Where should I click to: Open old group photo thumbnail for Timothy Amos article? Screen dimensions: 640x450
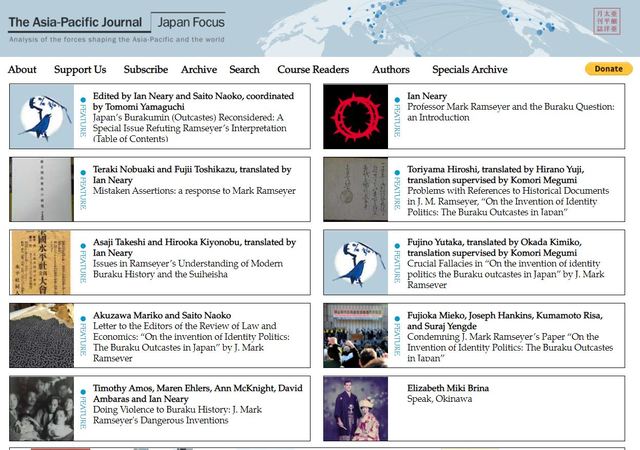[x=42, y=408]
